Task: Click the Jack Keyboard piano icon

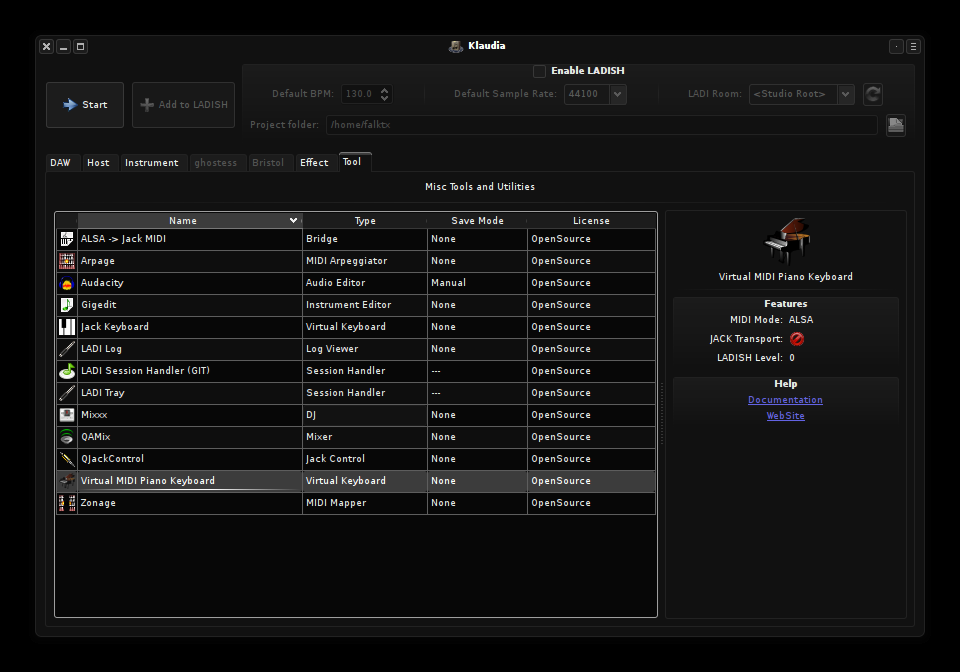Action: point(67,327)
